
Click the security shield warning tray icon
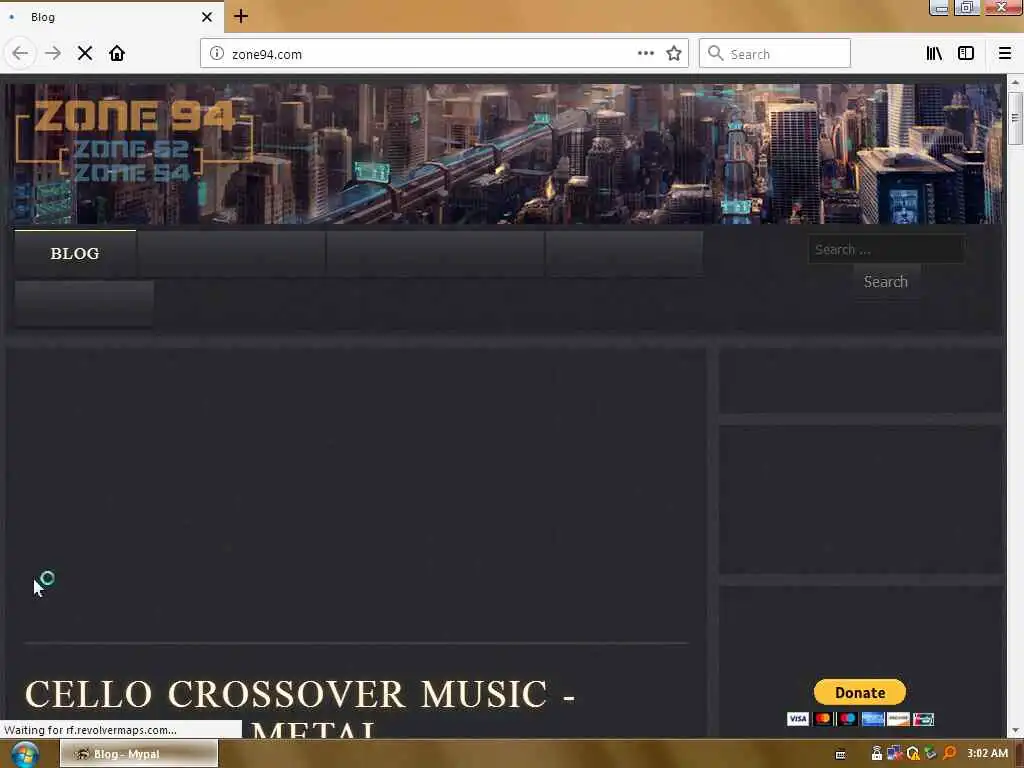point(913,754)
